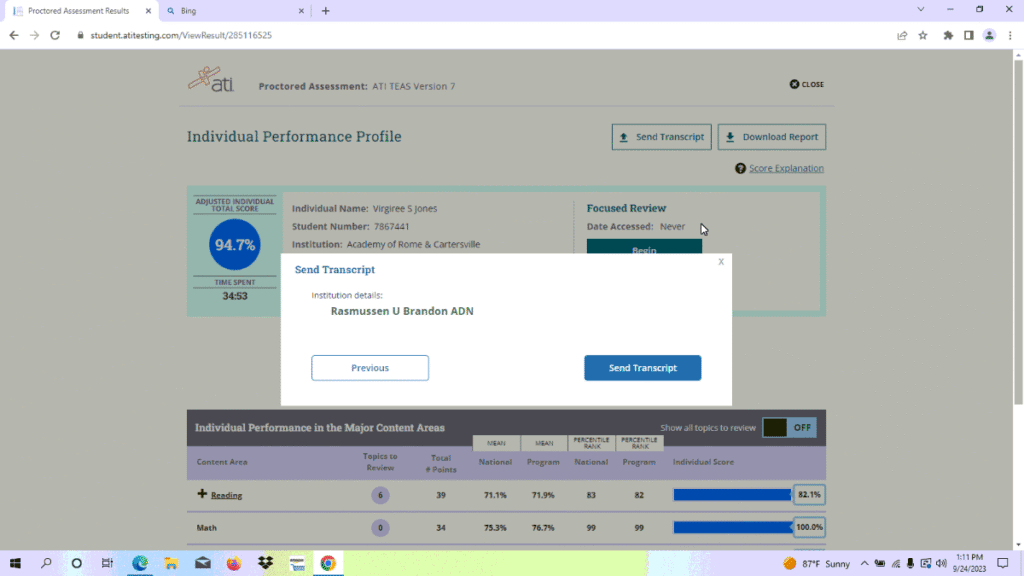Close the Send Transcript dialog with X

coord(721,262)
